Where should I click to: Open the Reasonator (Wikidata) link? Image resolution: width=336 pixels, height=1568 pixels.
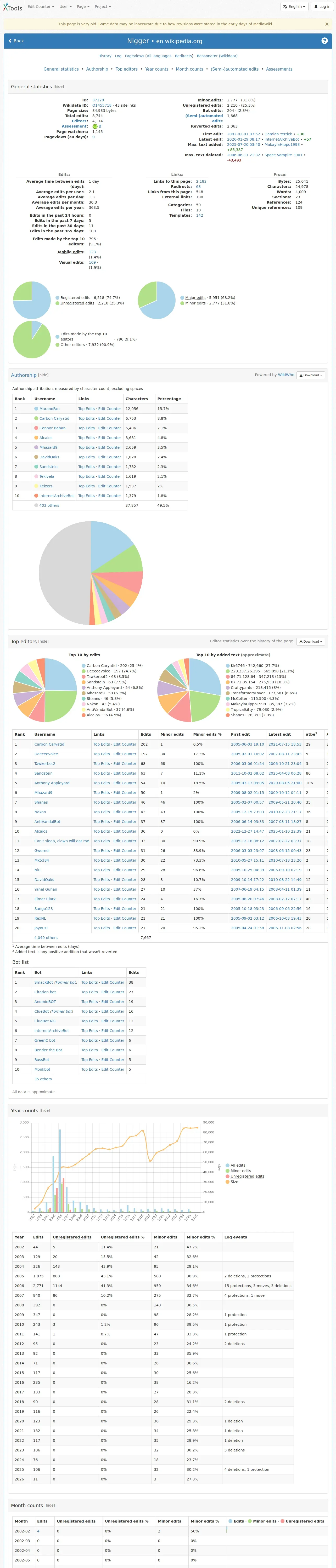[x=217, y=56]
